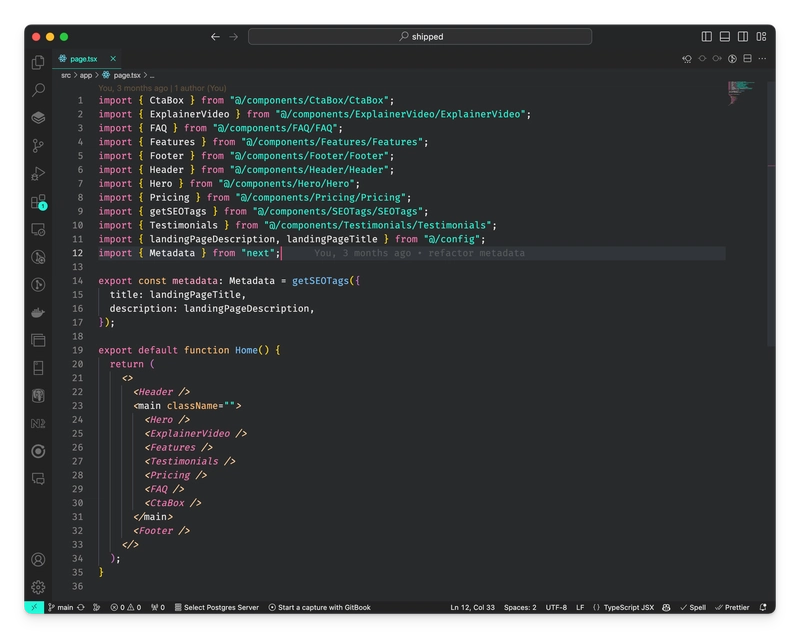
Task: Click the getSEOTags call on line 14
Action: click(x=320, y=281)
